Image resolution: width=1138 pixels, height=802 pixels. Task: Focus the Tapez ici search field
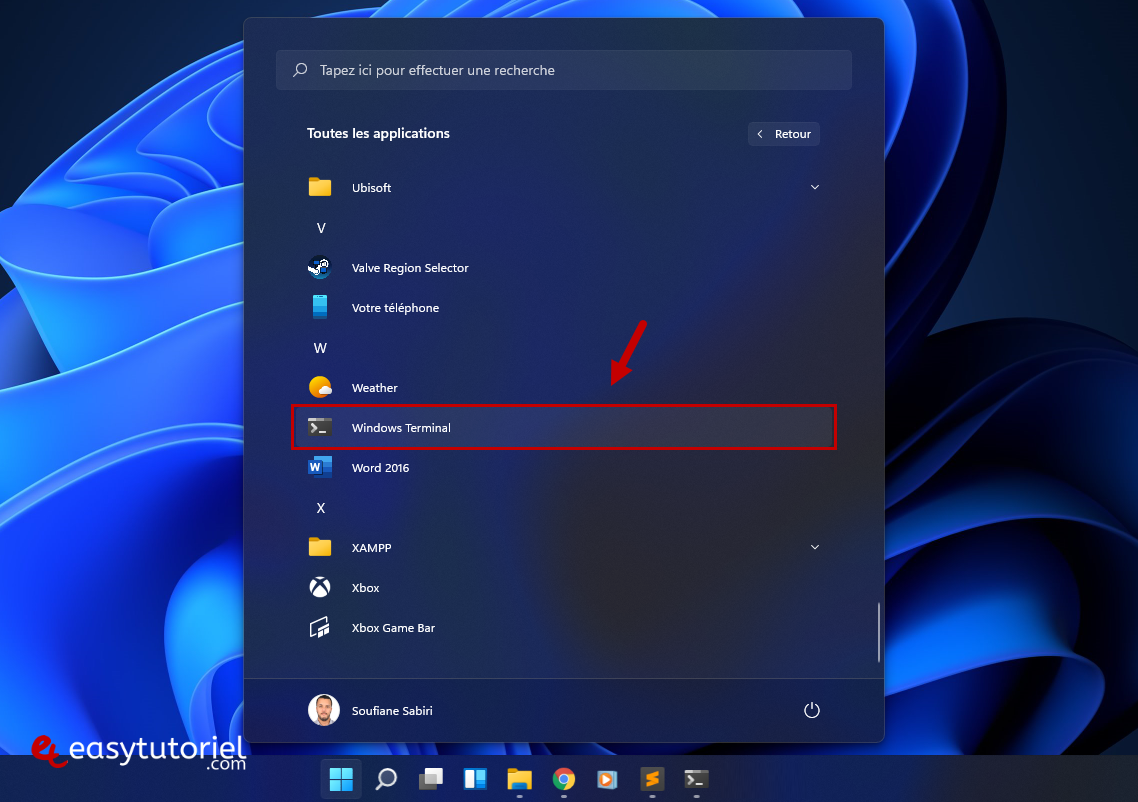click(564, 70)
